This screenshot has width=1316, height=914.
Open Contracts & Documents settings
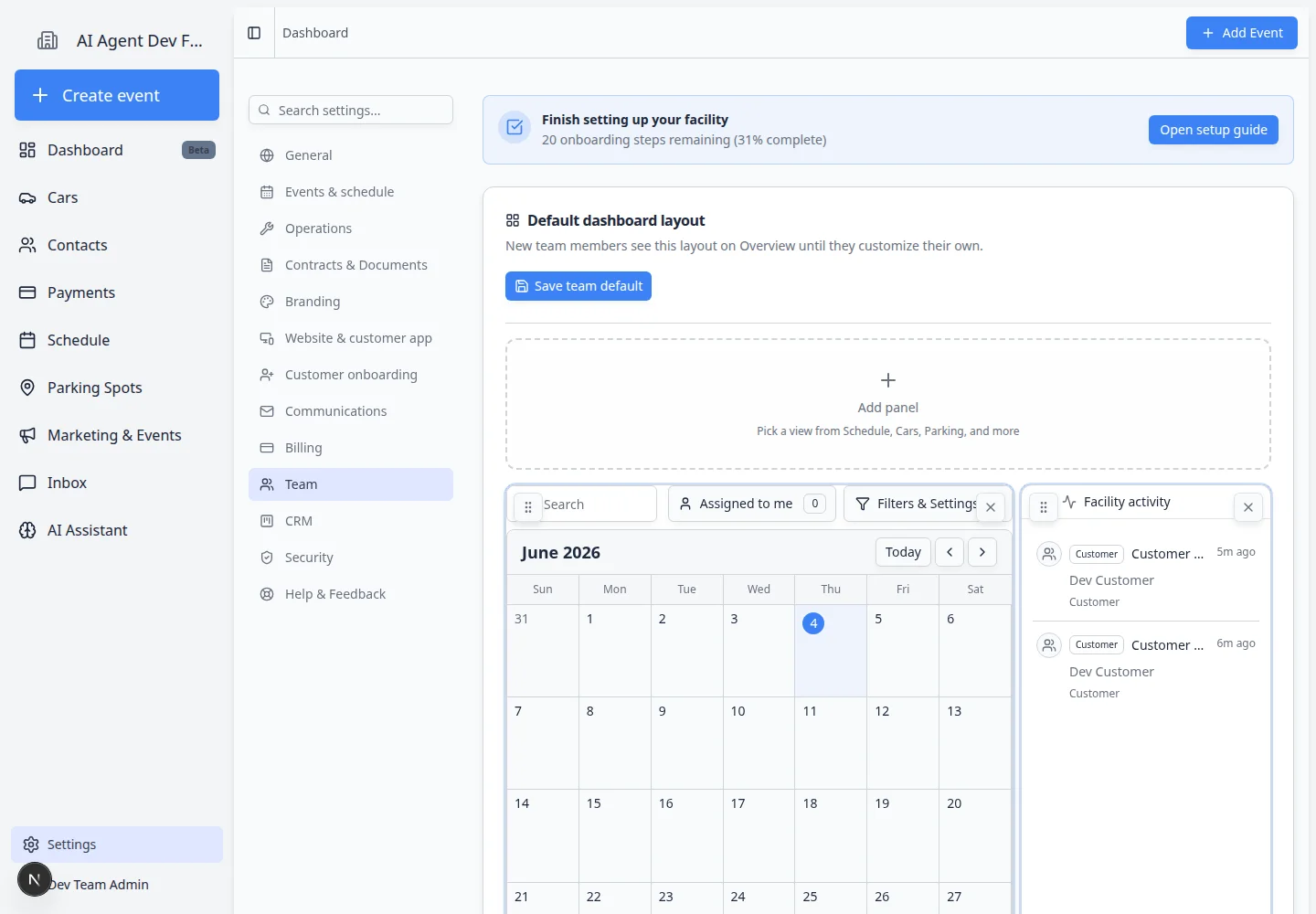pos(351,265)
